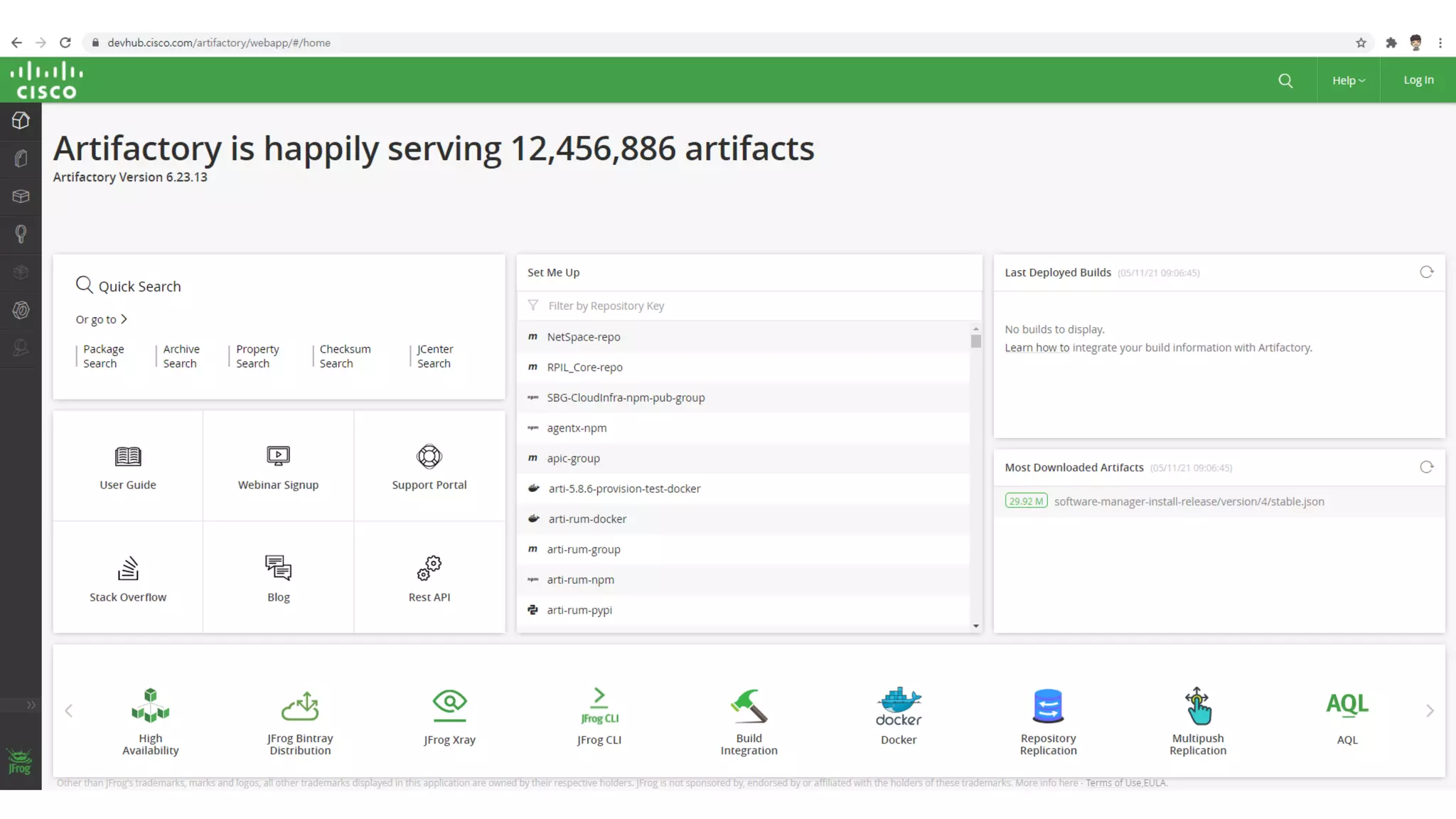
Task: Click the User Guide book icon
Action: click(x=128, y=456)
